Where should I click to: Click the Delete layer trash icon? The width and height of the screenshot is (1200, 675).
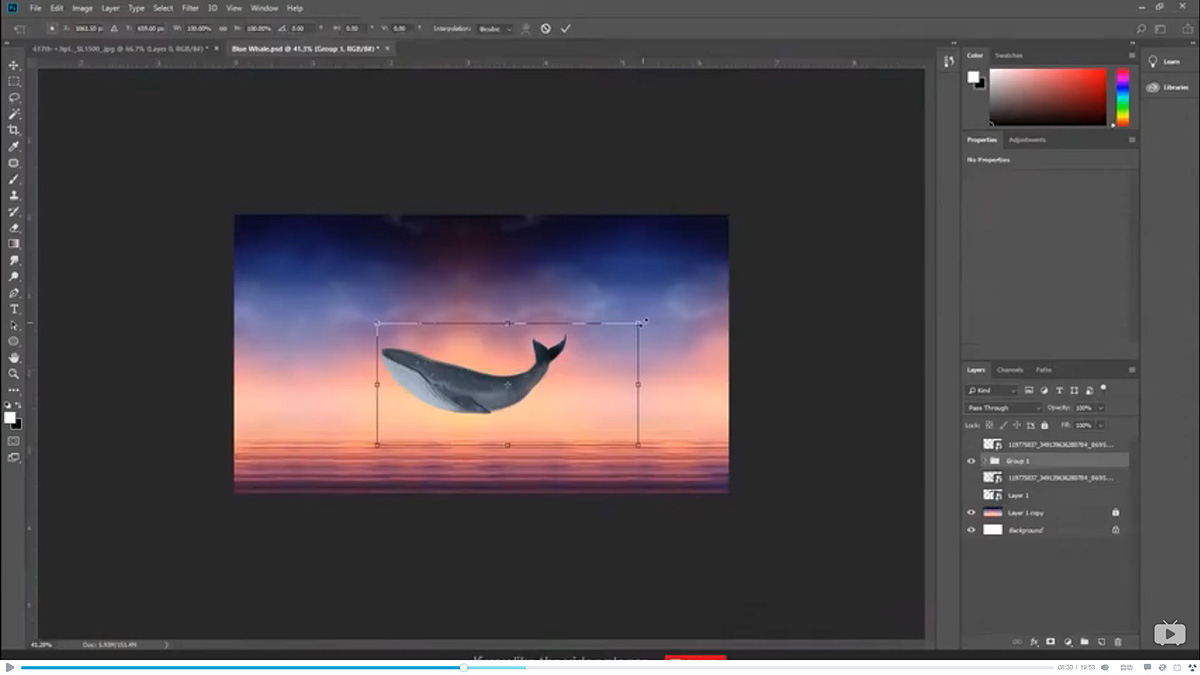pyautogui.click(x=1116, y=640)
